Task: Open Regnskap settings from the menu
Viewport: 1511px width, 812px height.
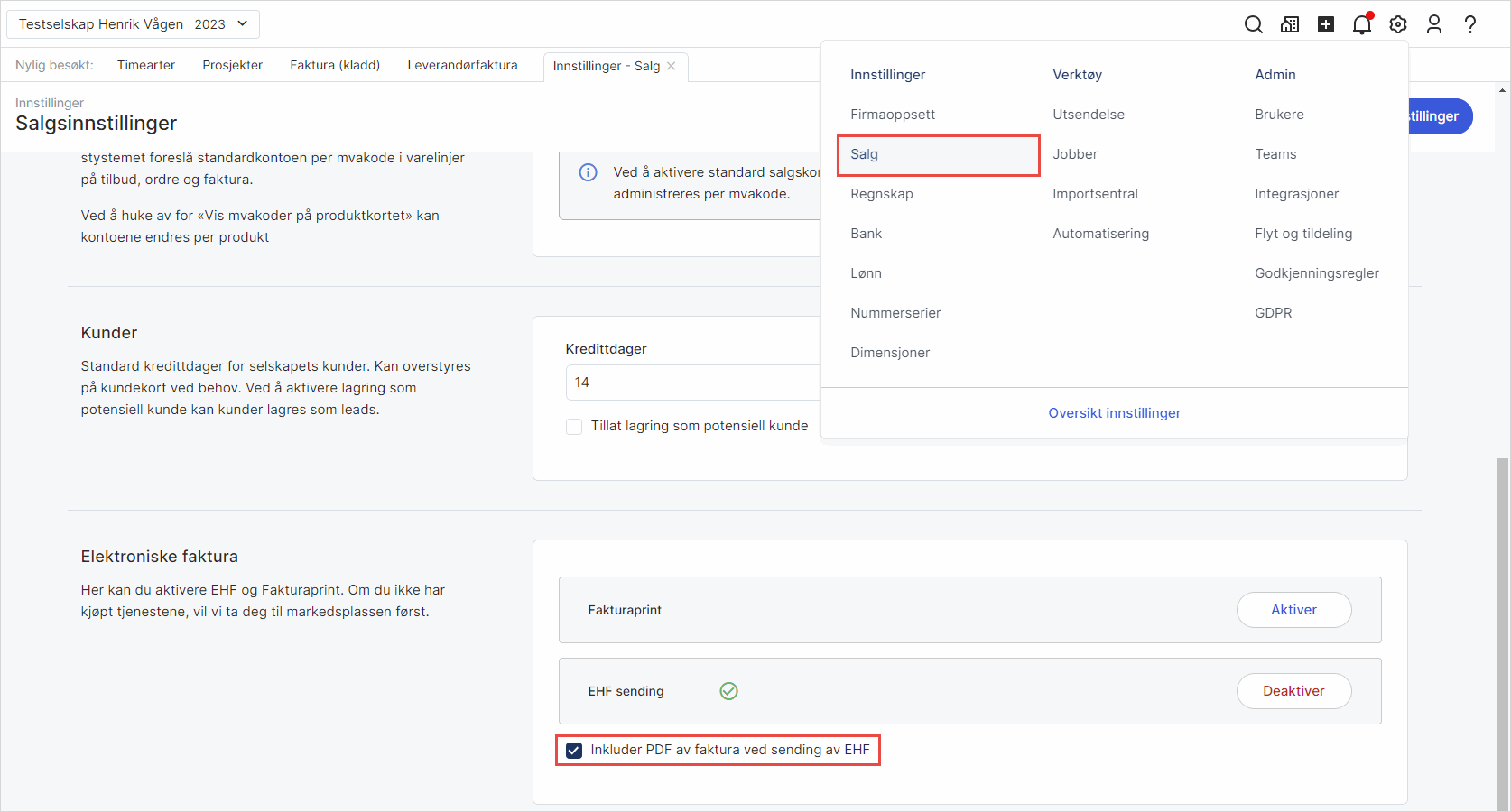Action: [x=882, y=194]
